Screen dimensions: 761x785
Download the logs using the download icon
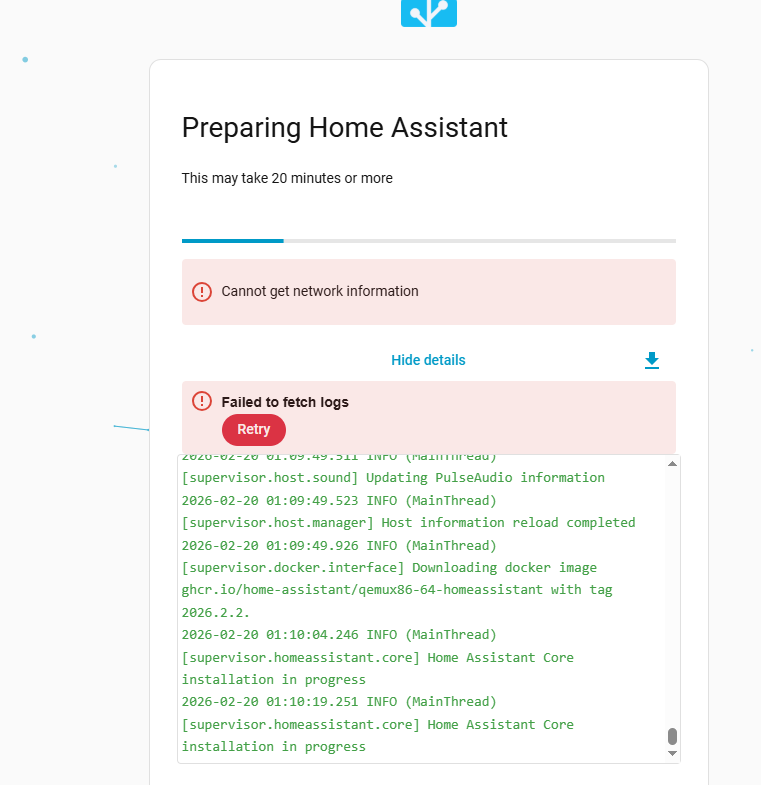(x=652, y=361)
